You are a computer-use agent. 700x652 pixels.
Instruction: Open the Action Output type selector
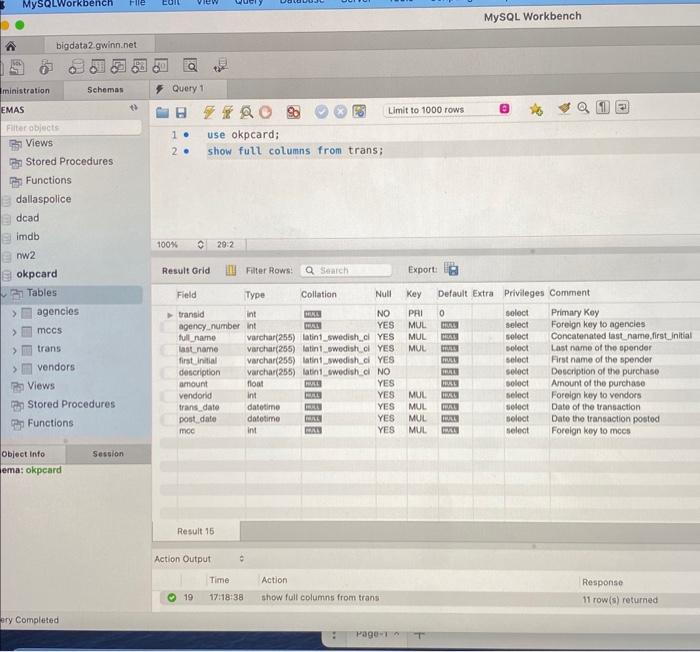(x=242, y=559)
